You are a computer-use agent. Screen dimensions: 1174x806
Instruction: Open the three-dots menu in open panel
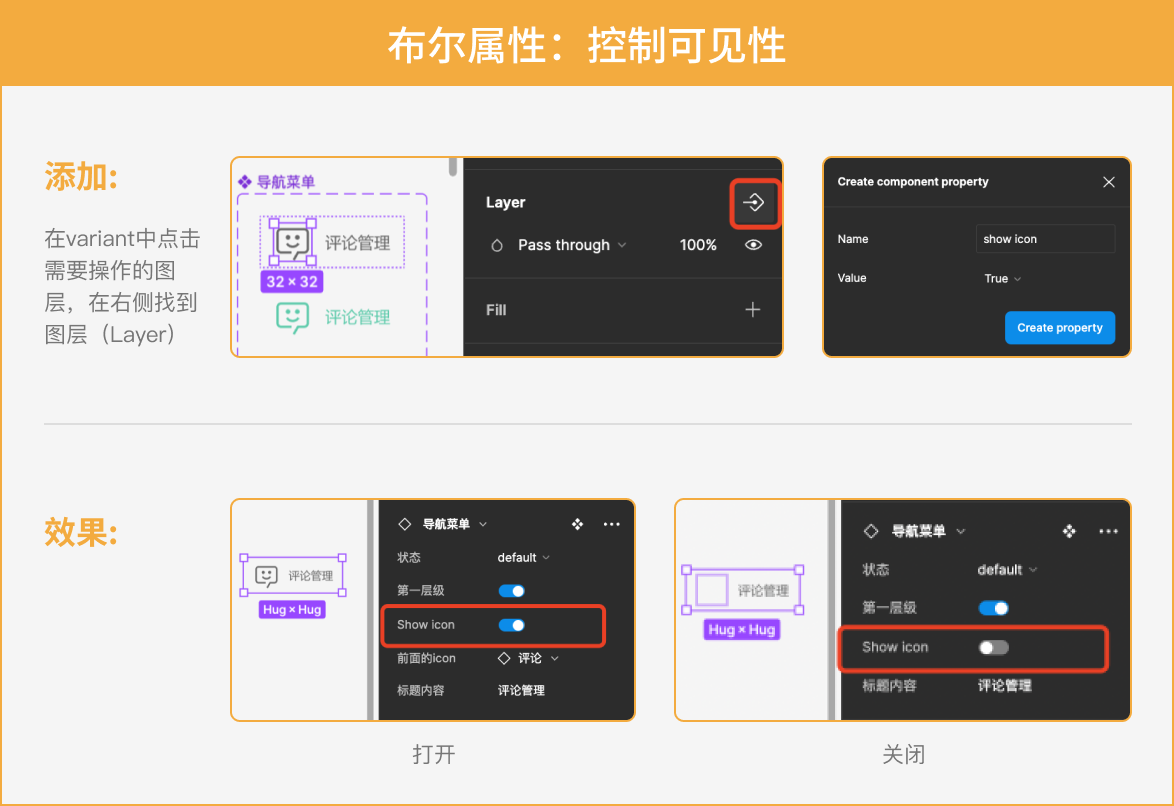click(x=612, y=524)
